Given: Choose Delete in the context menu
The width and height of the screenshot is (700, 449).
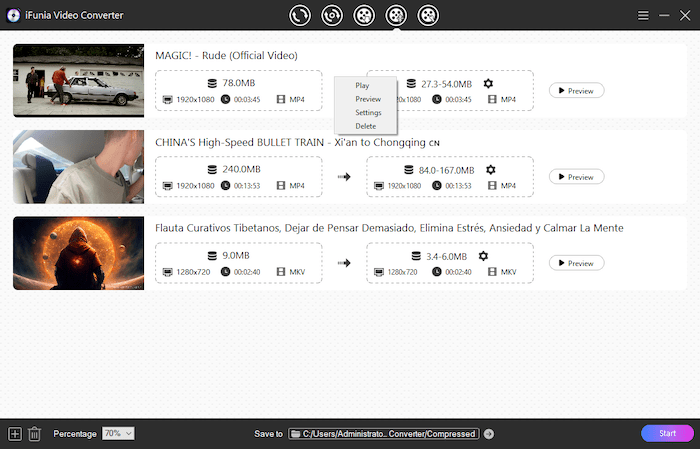Looking at the screenshot, I should pos(366,126).
